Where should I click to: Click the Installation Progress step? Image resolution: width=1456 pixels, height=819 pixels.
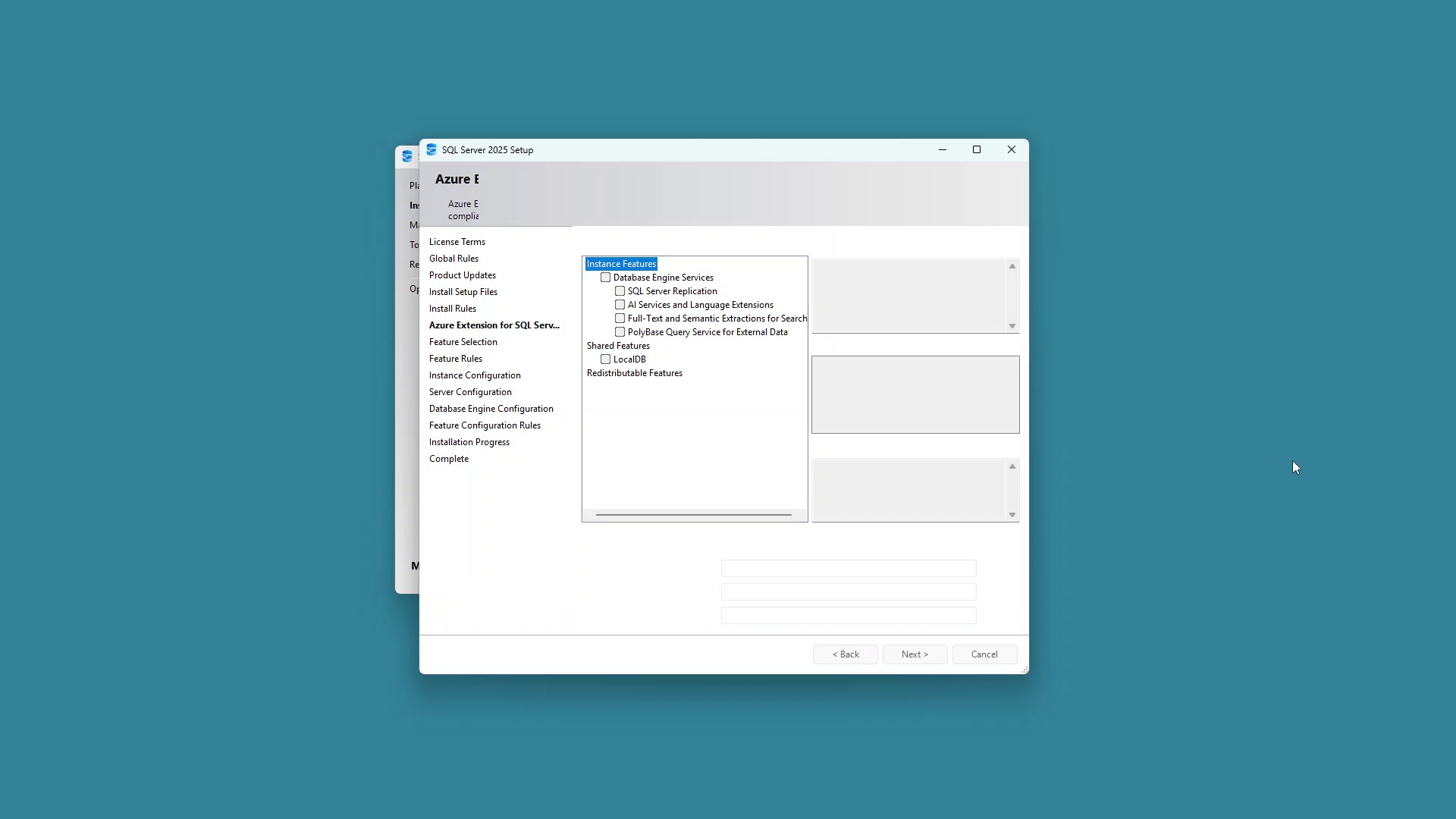pos(469,442)
